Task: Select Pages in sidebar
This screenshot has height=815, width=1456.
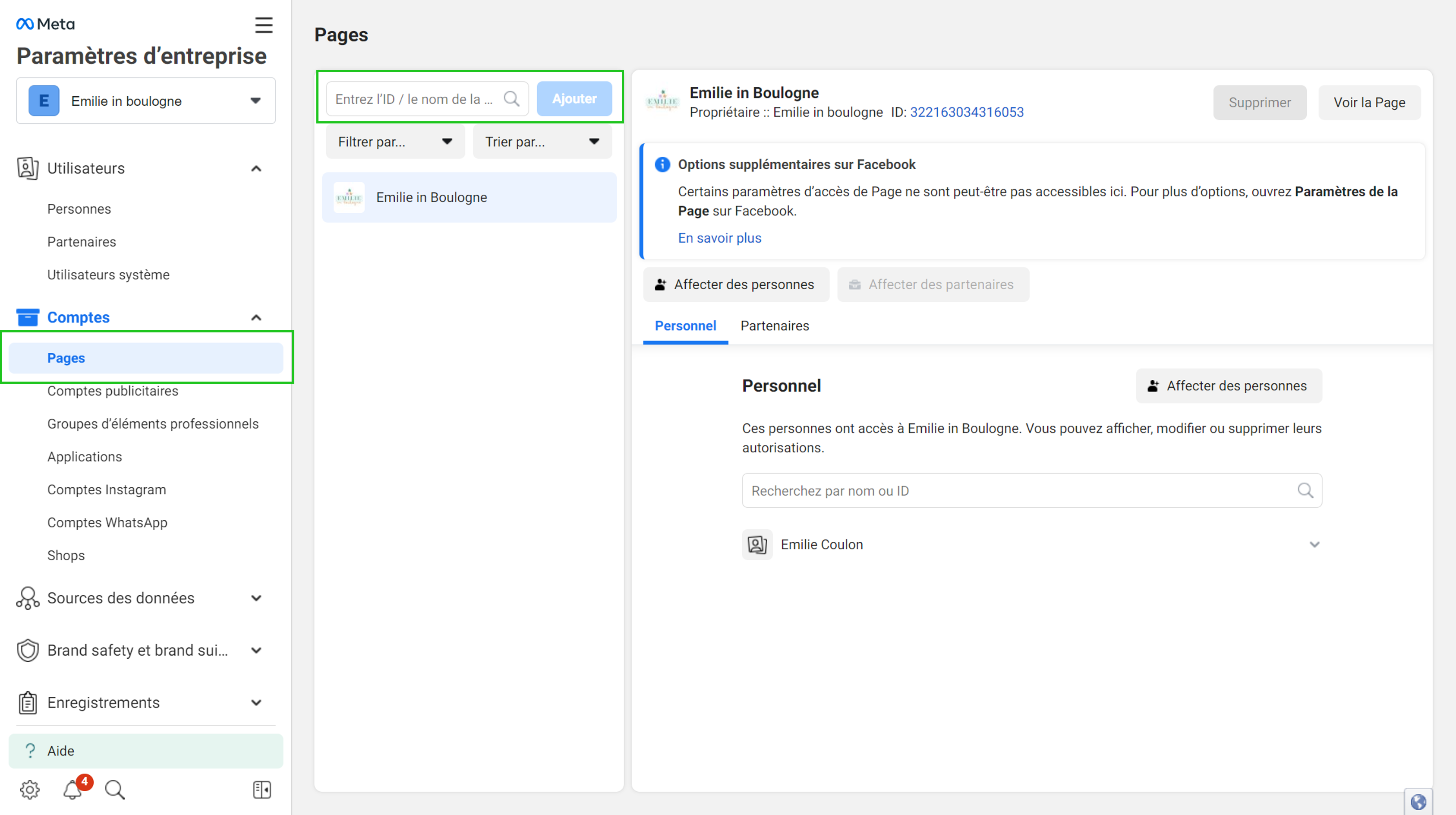Action: click(x=146, y=358)
